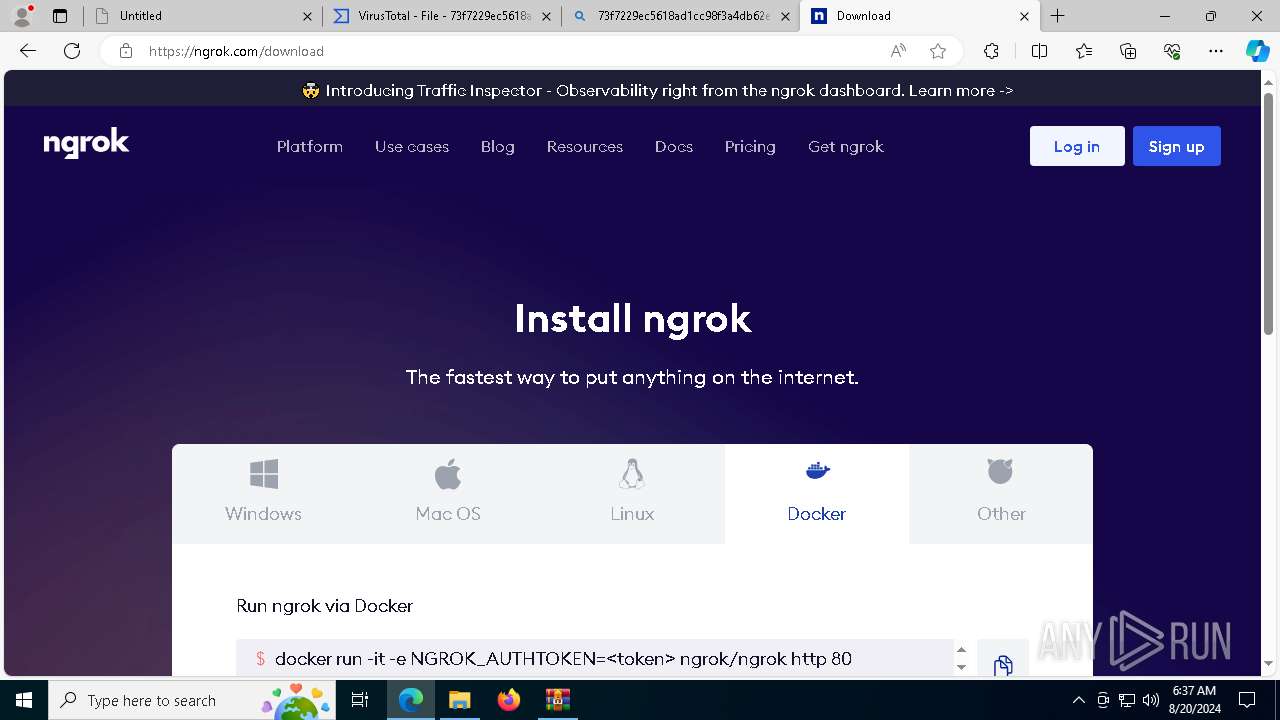The image size is (1280, 720).
Task: Go back to previous page
Action: [28, 51]
